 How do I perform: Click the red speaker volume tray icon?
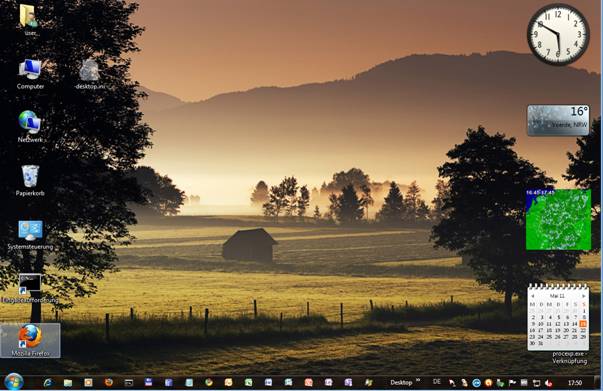pyautogui.click(x=548, y=383)
